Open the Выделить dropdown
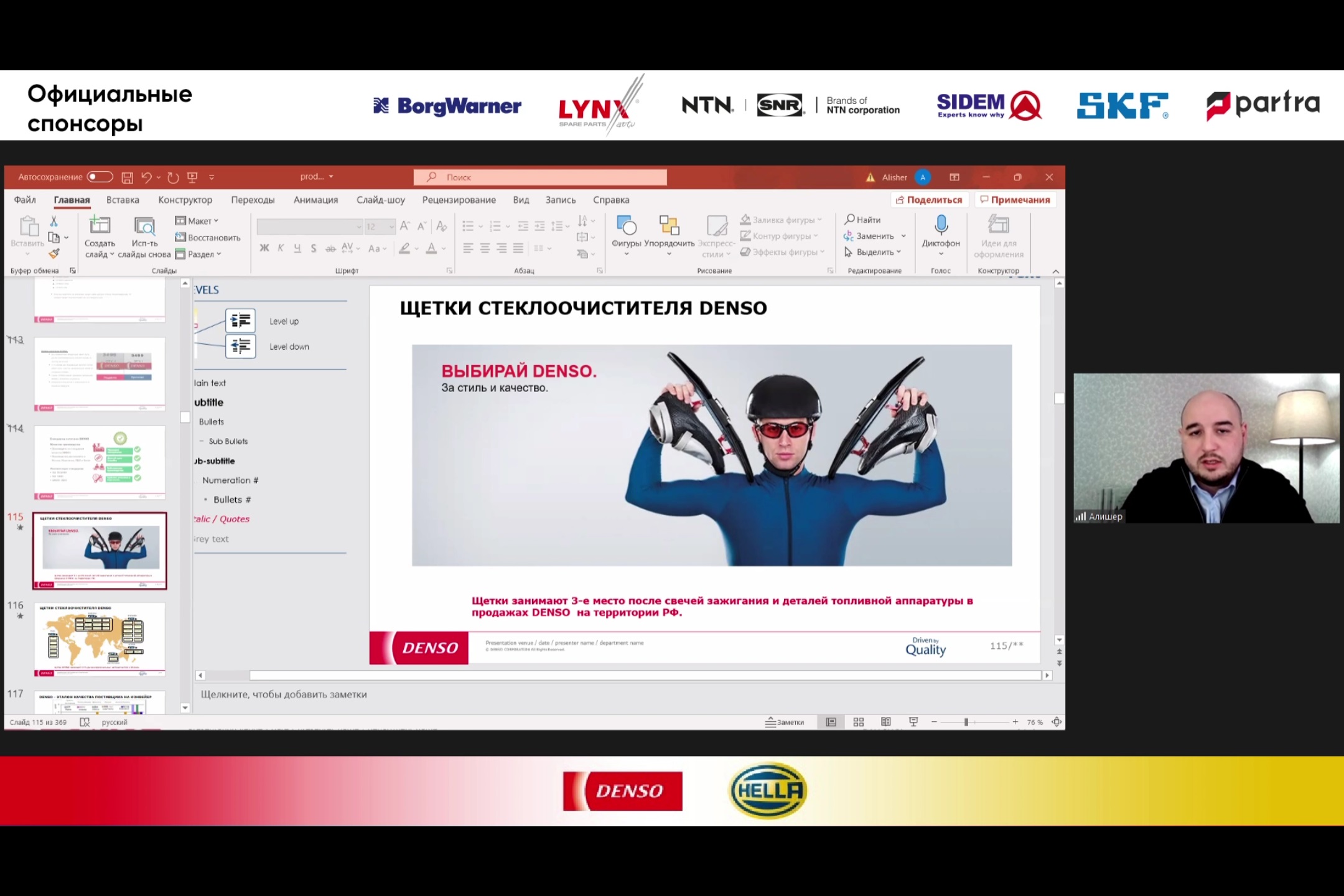This screenshot has width=1344, height=896. 872,252
